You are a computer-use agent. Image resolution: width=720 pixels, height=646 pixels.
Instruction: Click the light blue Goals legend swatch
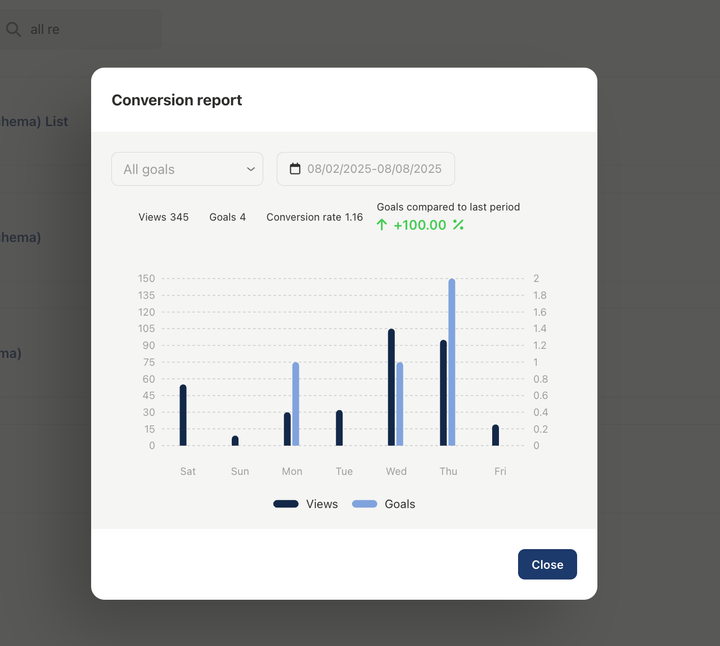coord(364,504)
